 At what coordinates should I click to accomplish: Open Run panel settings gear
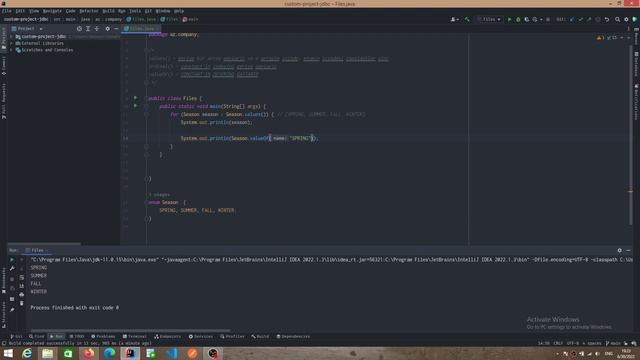click(x=619, y=250)
